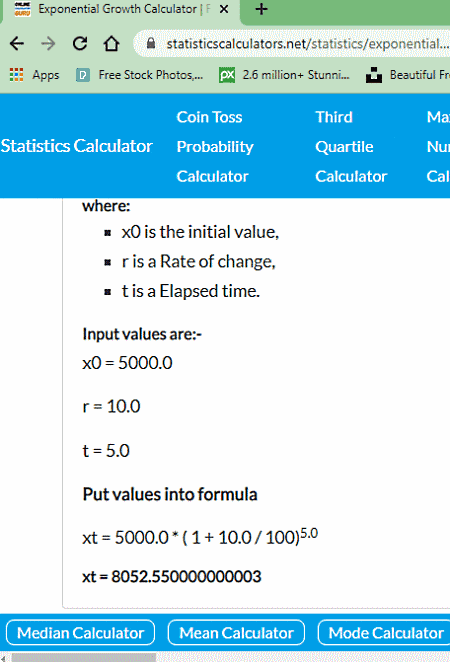Go back using the browser back arrow

click(17, 43)
